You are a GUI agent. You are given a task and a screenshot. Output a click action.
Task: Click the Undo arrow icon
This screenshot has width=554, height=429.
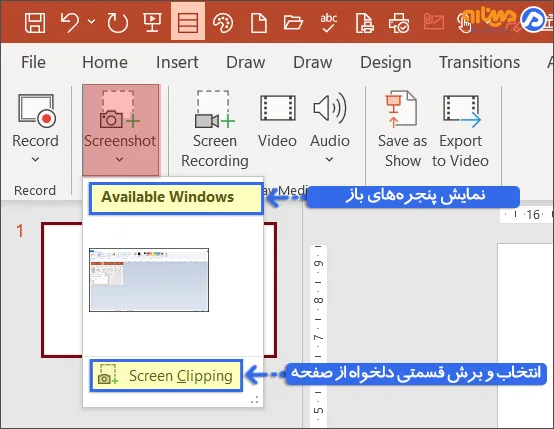(70, 23)
